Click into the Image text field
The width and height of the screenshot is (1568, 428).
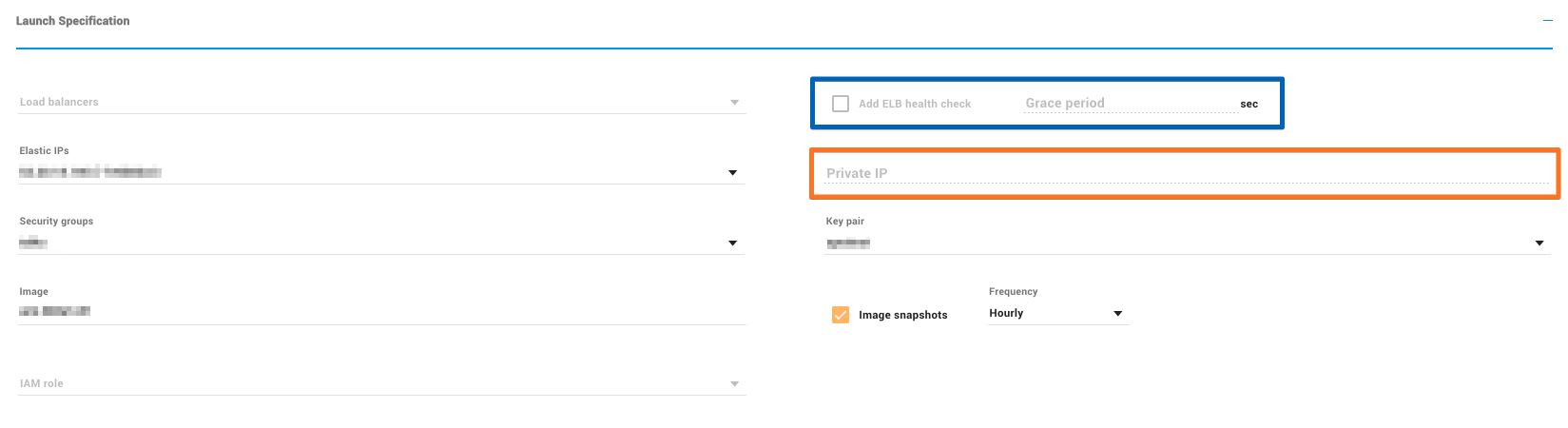pos(380,311)
